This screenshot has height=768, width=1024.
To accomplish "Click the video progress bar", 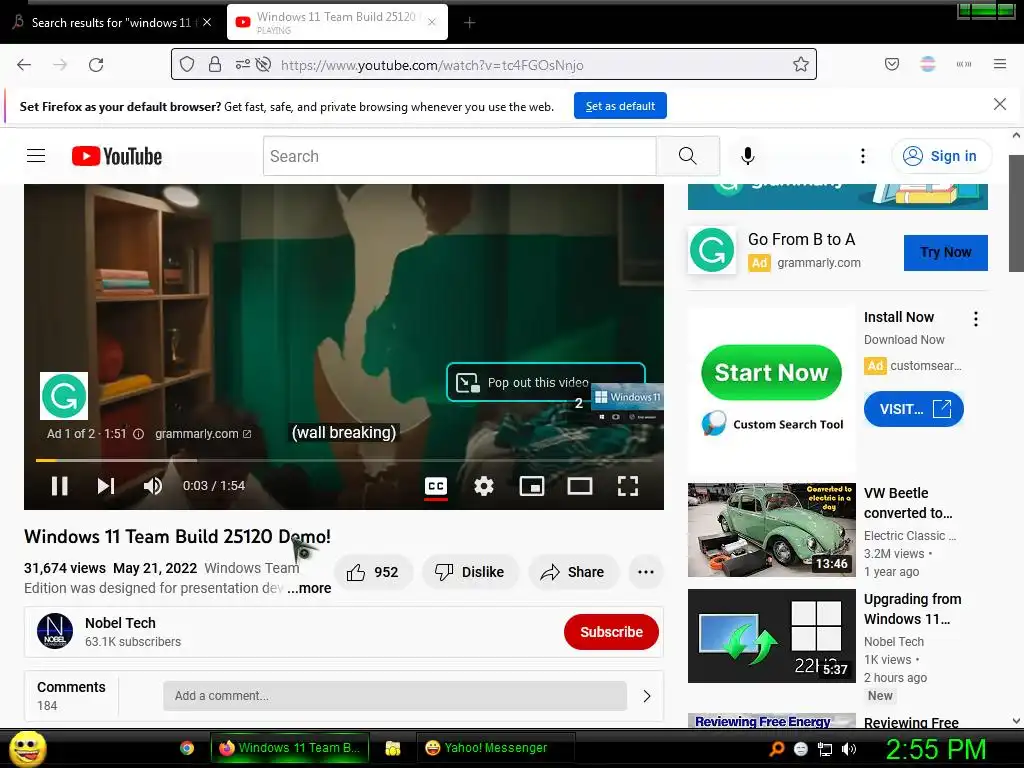I will pyautogui.click(x=344, y=460).
